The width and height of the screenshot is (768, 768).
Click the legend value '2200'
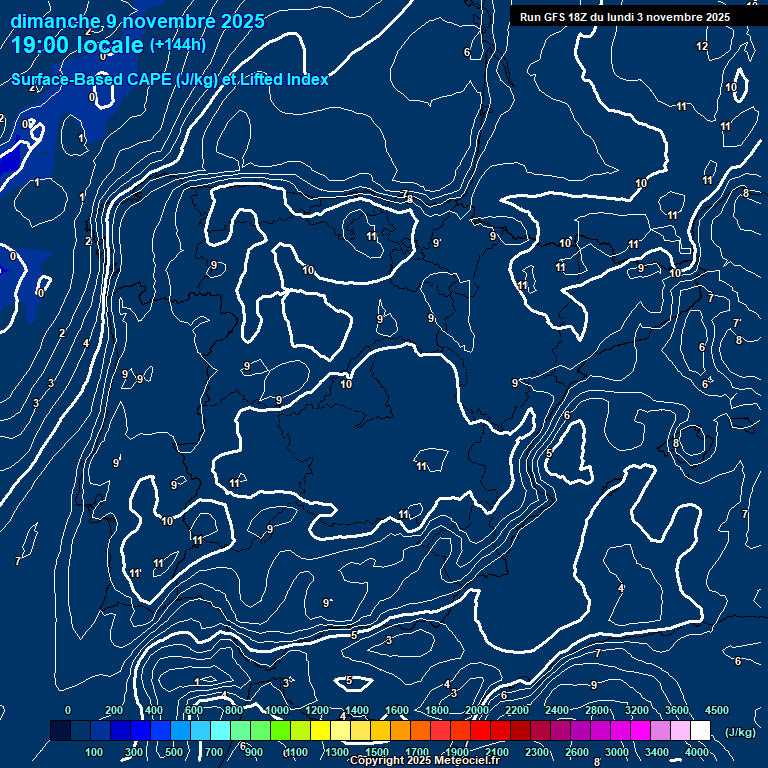click(517, 710)
